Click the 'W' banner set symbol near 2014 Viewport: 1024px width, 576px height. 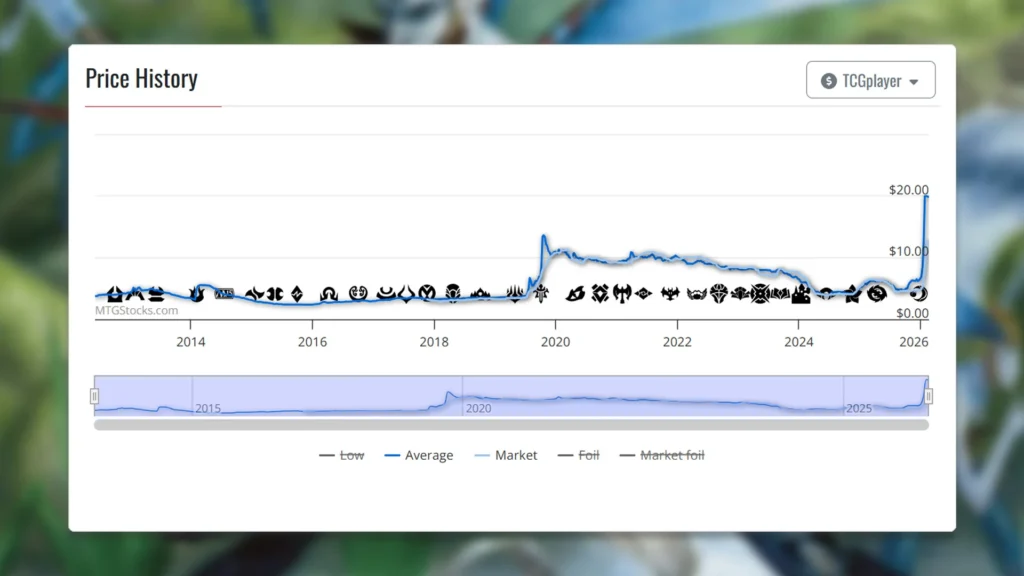tap(223, 293)
